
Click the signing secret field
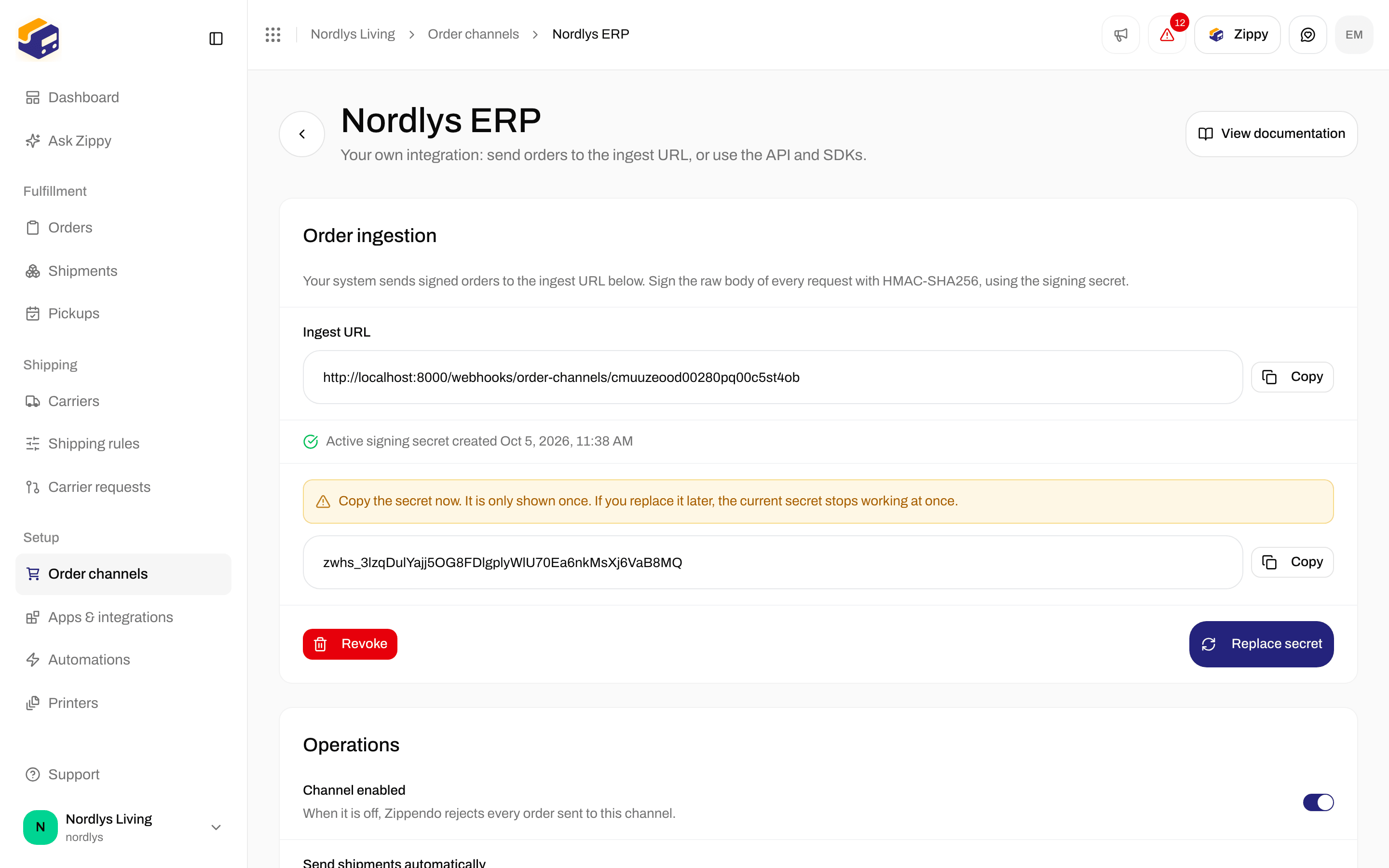(773, 563)
